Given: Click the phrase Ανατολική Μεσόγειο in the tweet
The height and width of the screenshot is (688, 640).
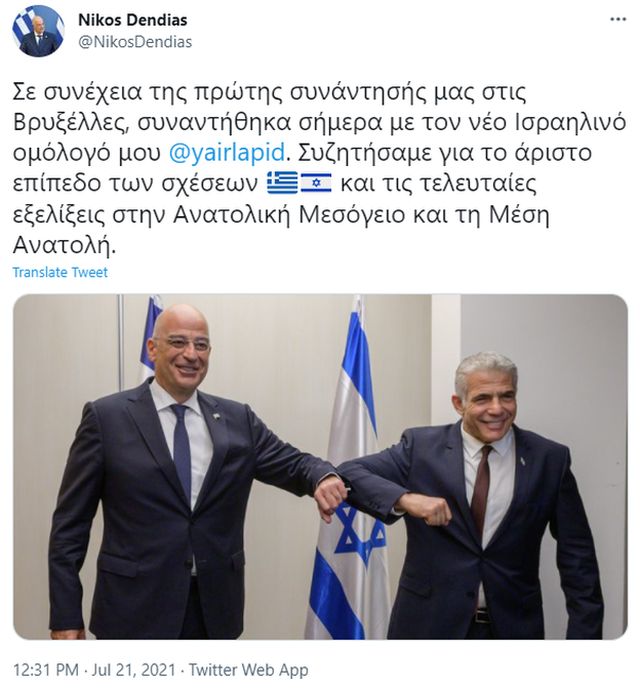Looking at the screenshot, I should click(x=289, y=215).
